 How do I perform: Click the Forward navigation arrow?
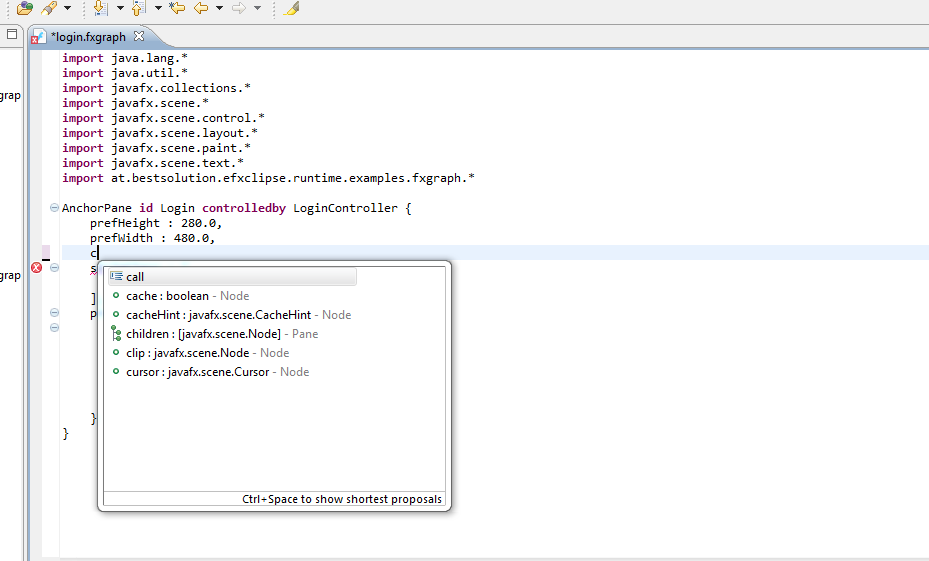(239, 8)
